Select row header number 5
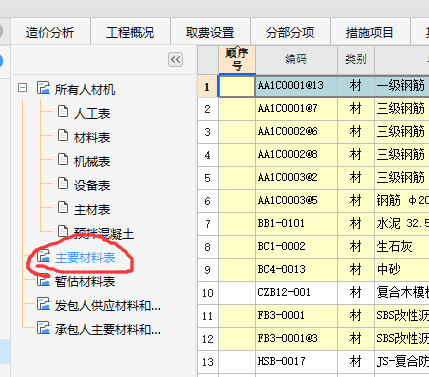The height and width of the screenshot is (377, 429). coord(208,178)
